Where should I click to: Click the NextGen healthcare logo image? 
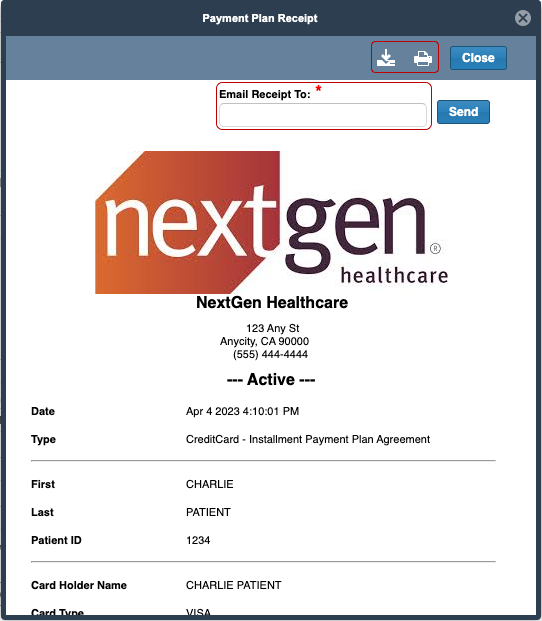[x=272, y=222]
